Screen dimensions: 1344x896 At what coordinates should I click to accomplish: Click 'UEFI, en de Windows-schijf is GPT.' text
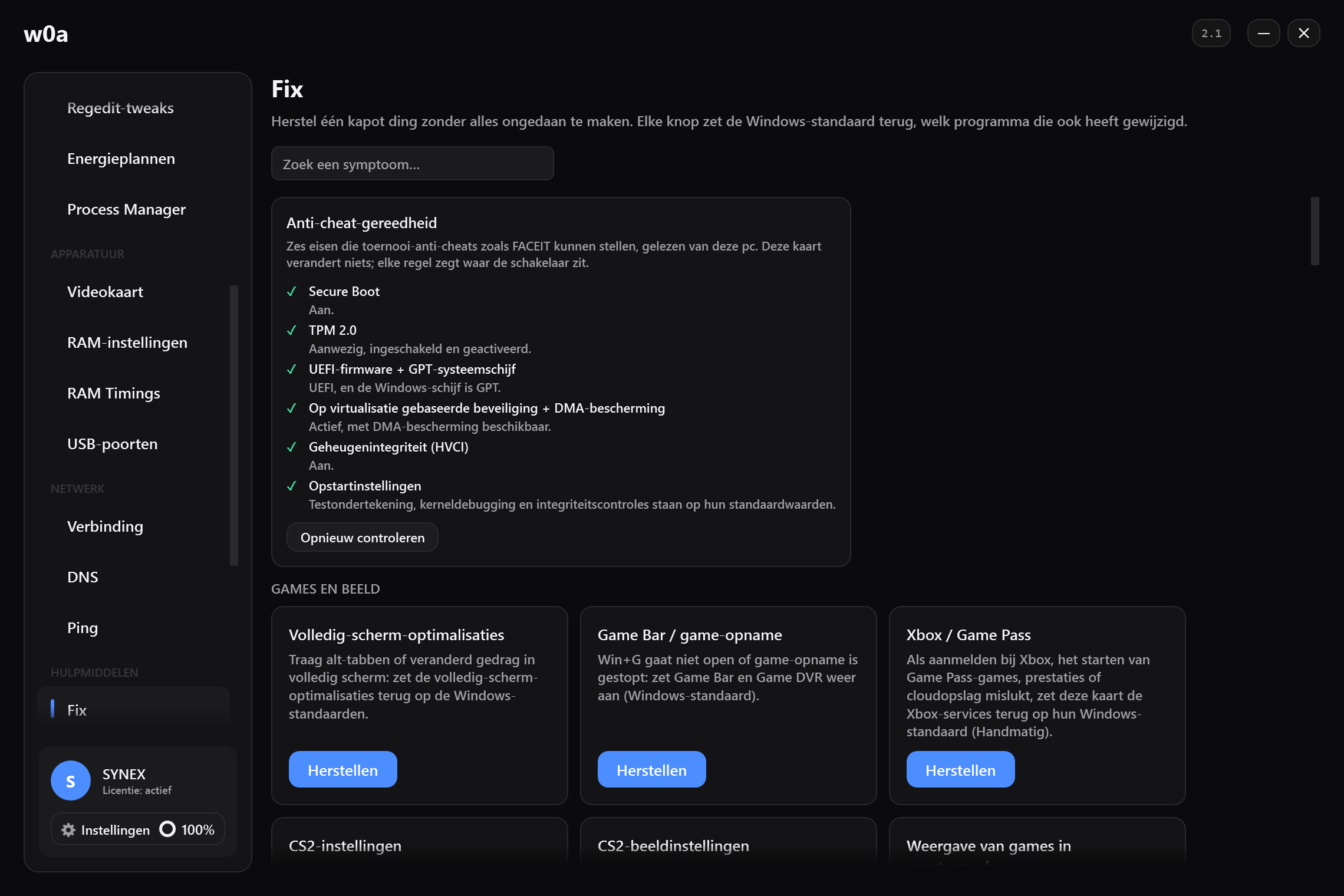(x=405, y=388)
